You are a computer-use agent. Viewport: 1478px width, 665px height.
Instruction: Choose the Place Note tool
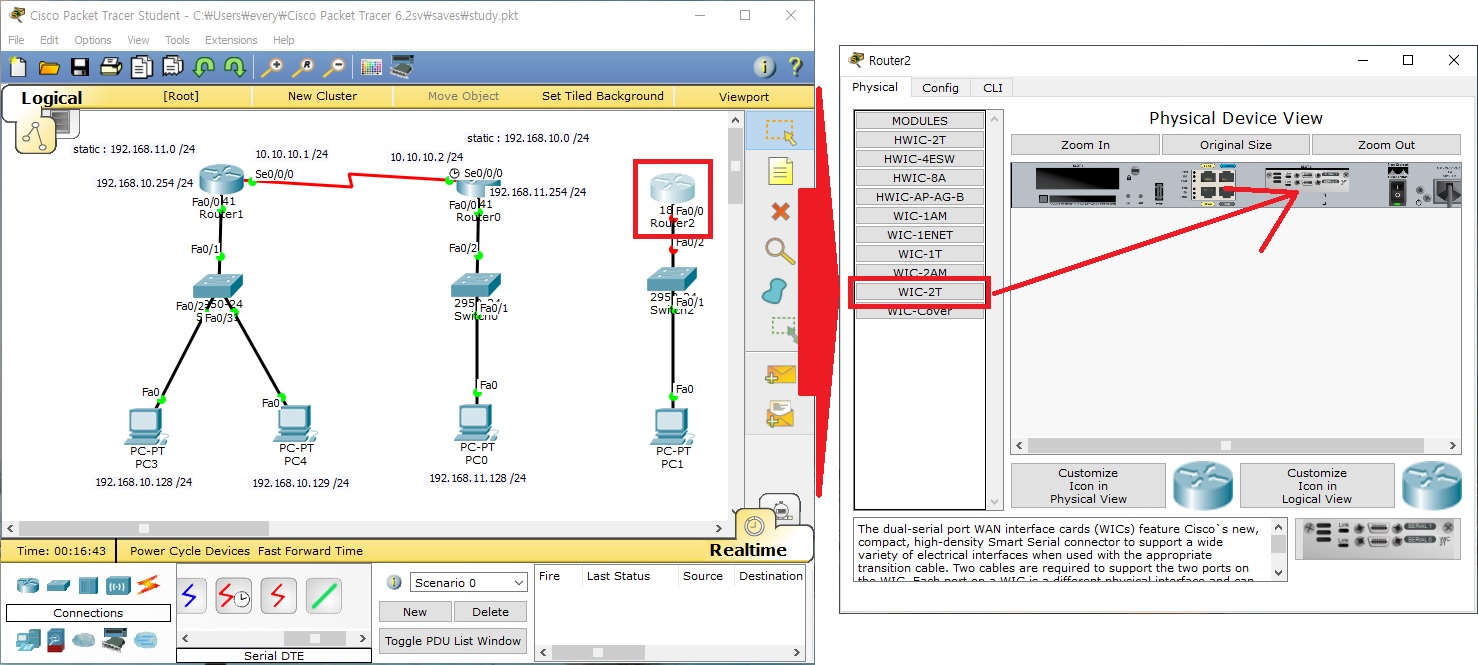coord(780,172)
